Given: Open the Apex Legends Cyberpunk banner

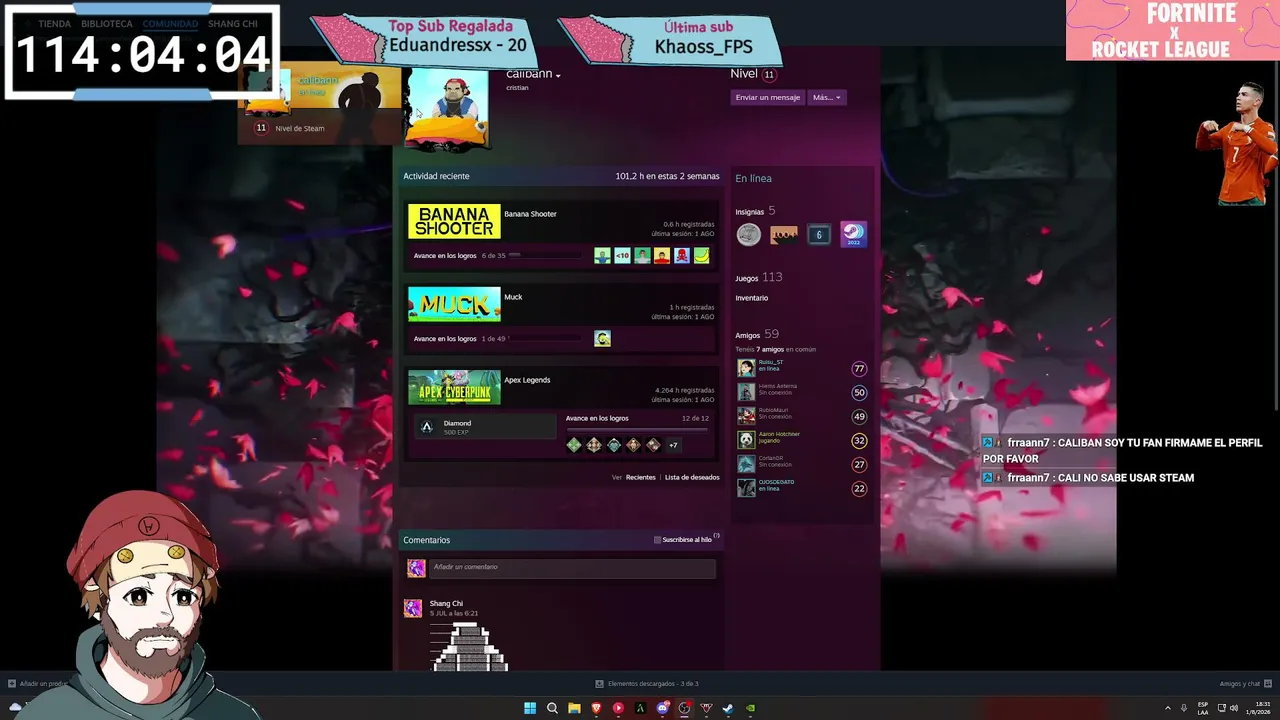Looking at the screenshot, I should [454, 387].
